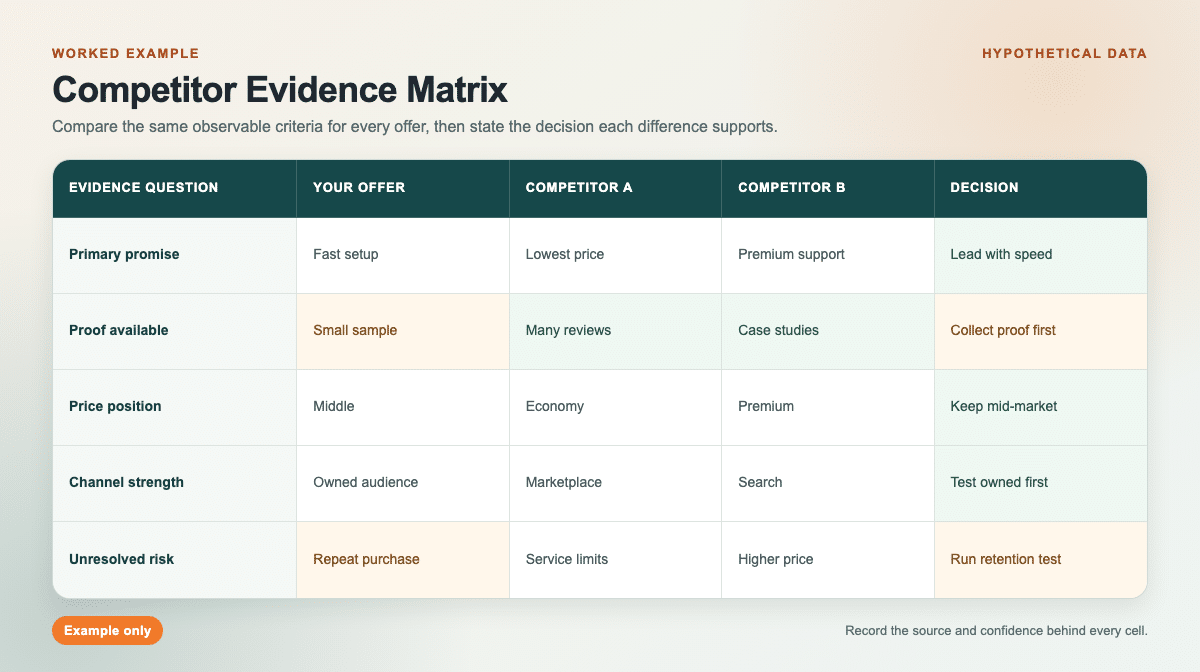Screen dimensions: 1200x672
Task: Select the 'Higher price' cell
Action: click(828, 560)
